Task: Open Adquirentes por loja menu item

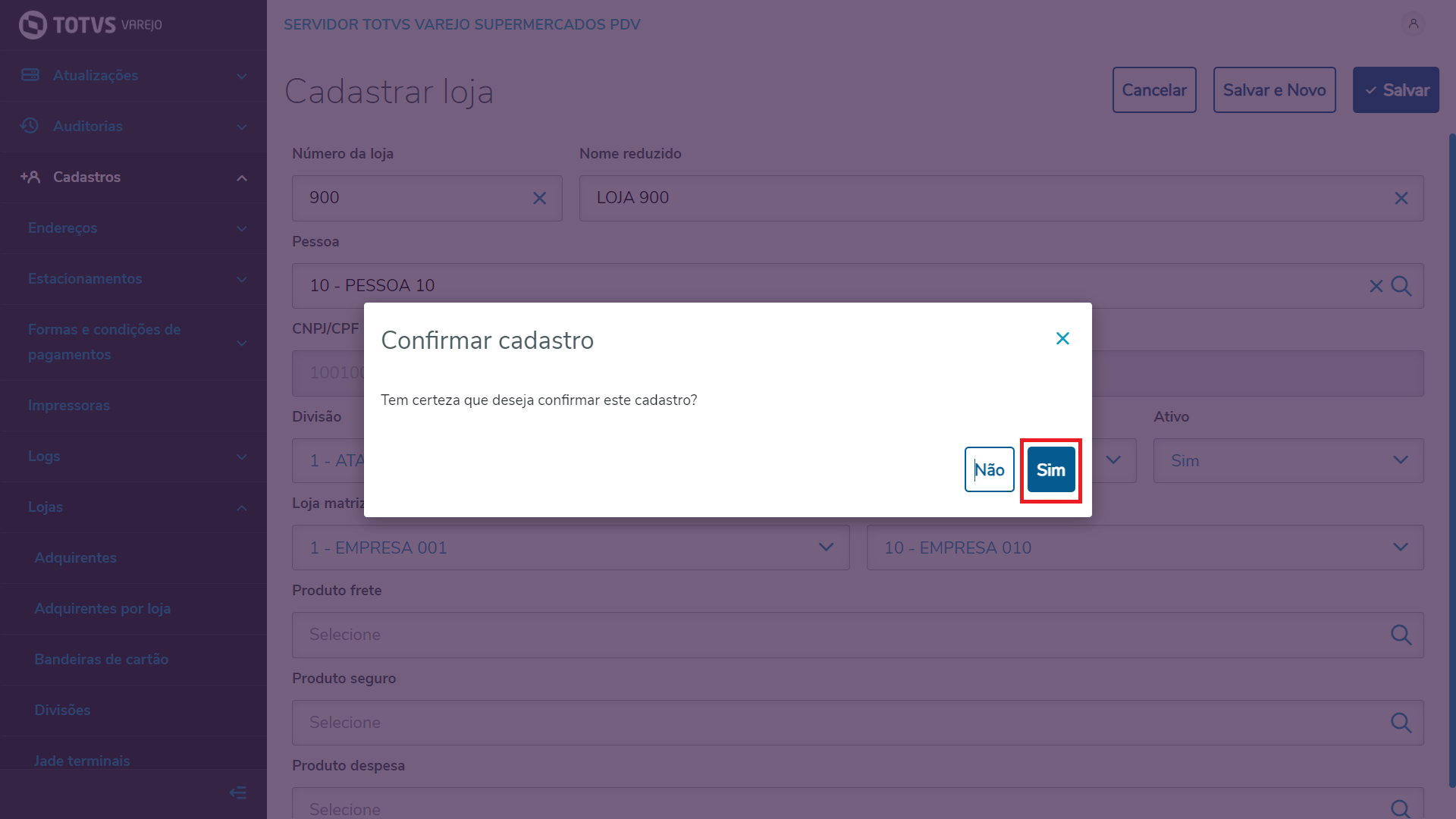Action: pyautogui.click(x=102, y=609)
